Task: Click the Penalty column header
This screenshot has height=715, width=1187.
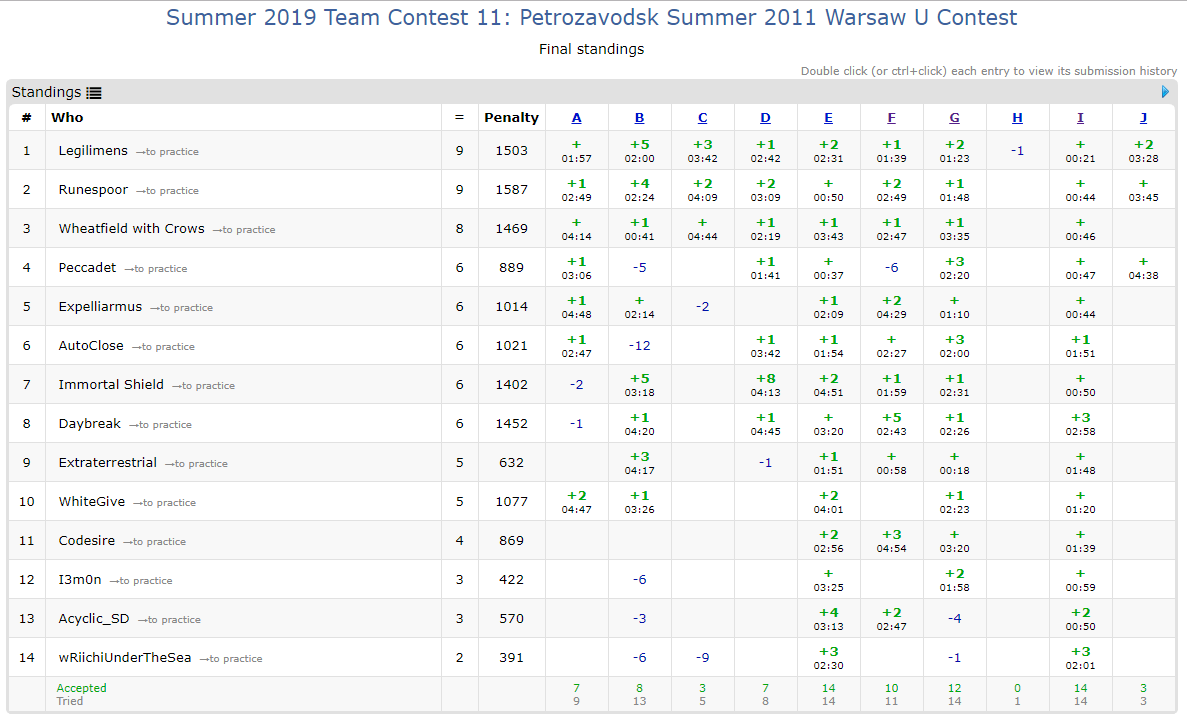Action: pos(511,118)
